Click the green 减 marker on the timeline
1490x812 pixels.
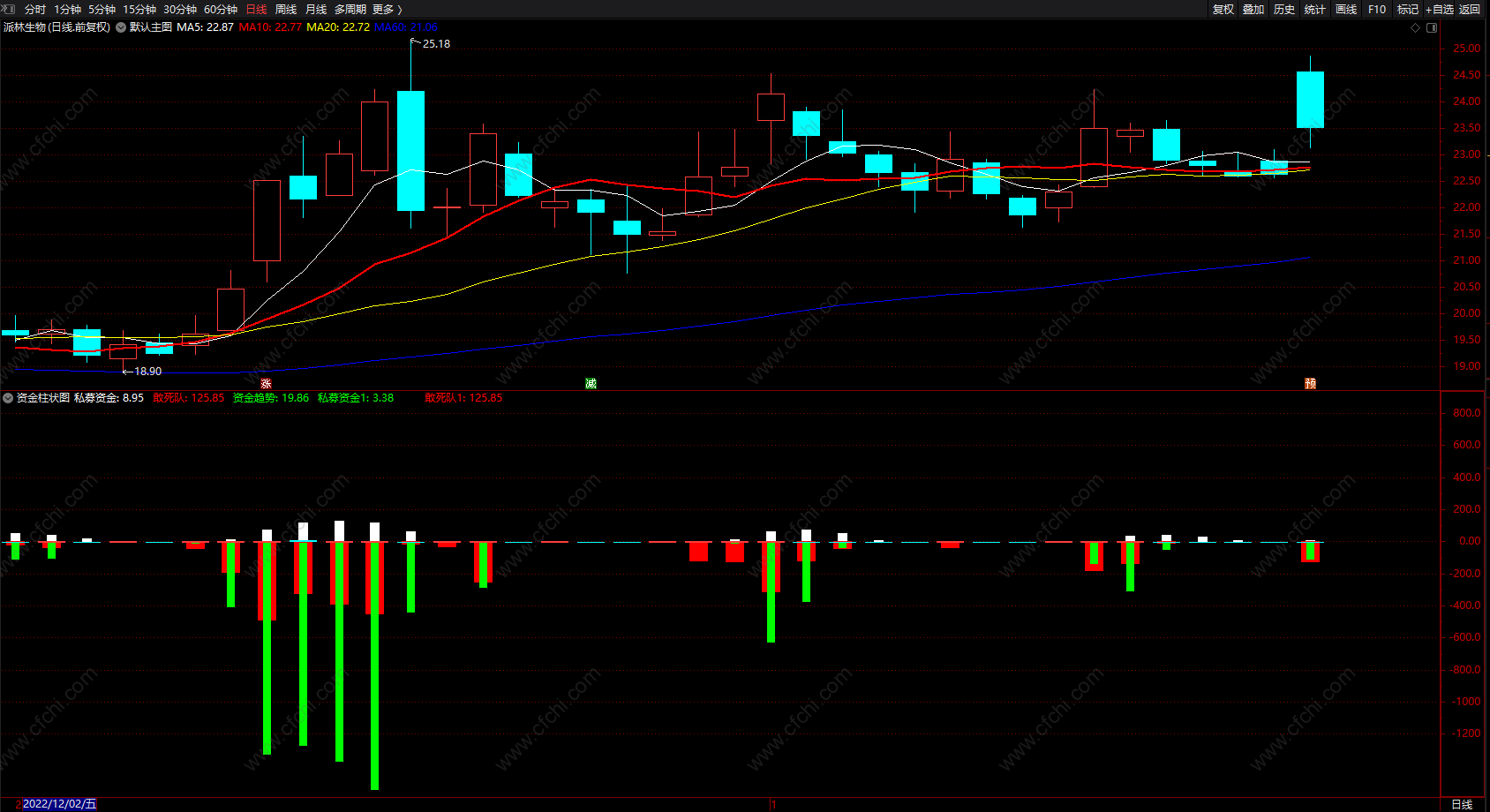pos(591,383)
